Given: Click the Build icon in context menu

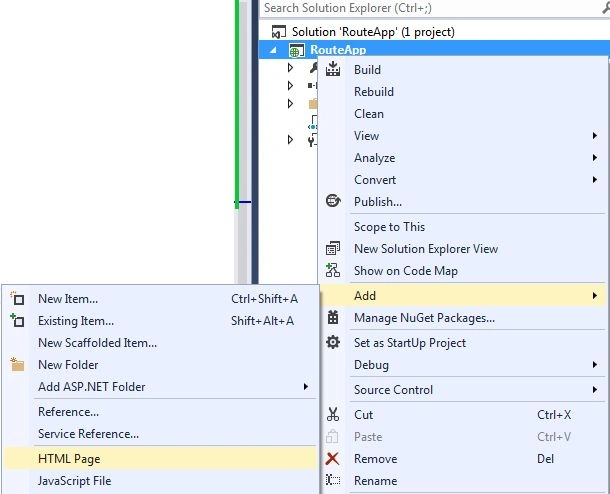Looking at the screenshot, I should click(x=333, y=69).
